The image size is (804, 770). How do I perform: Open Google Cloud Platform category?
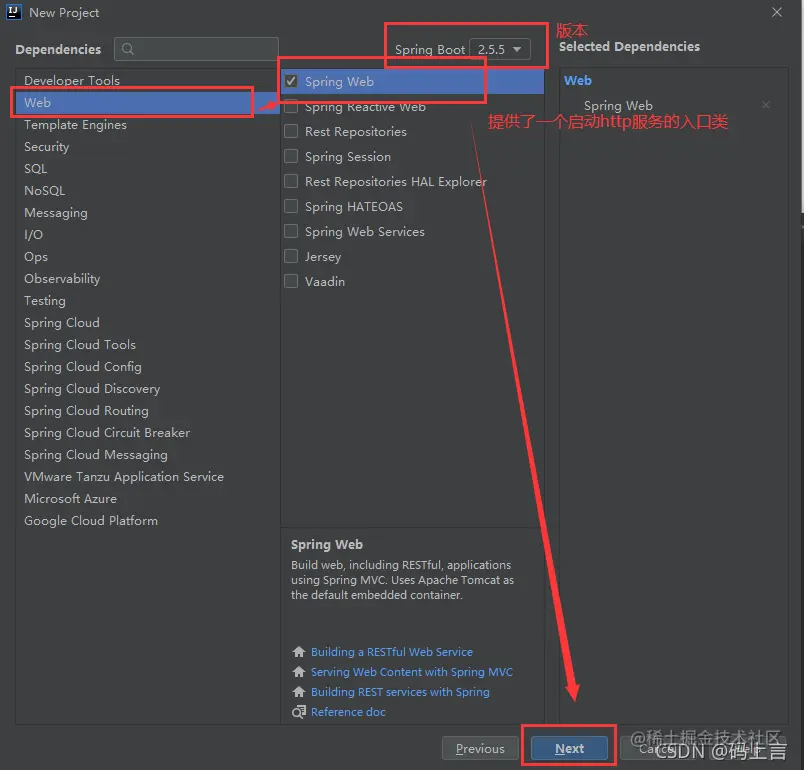147,521
